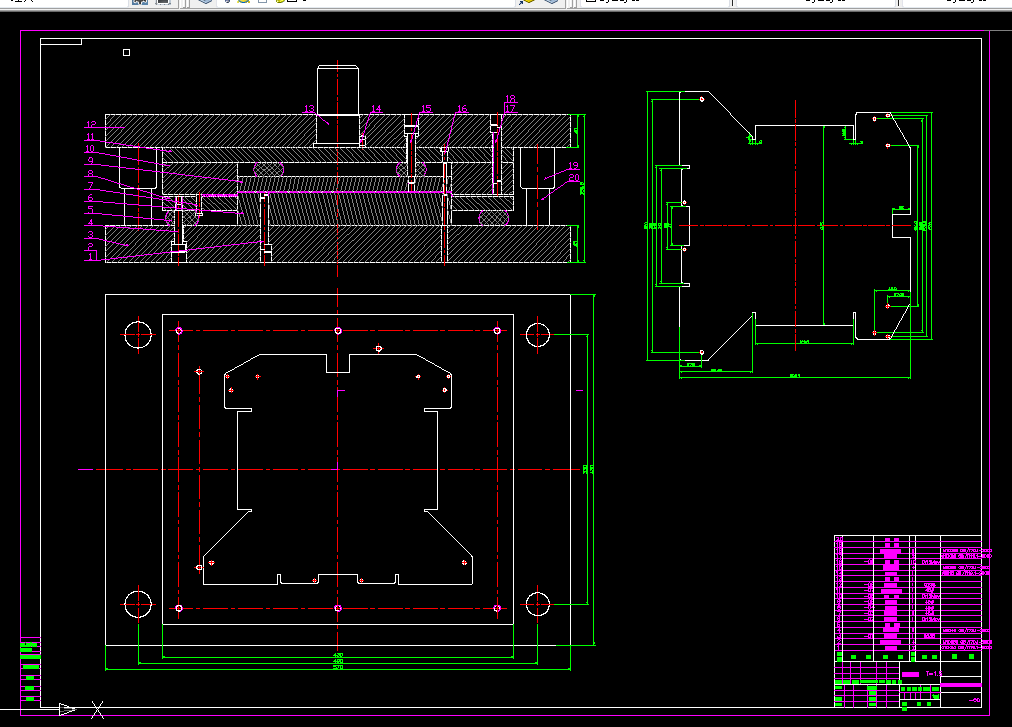Viewport: 1012px width, 727px height.
Task: Select the 570 overall width dimension text
Action: point(338,667)
